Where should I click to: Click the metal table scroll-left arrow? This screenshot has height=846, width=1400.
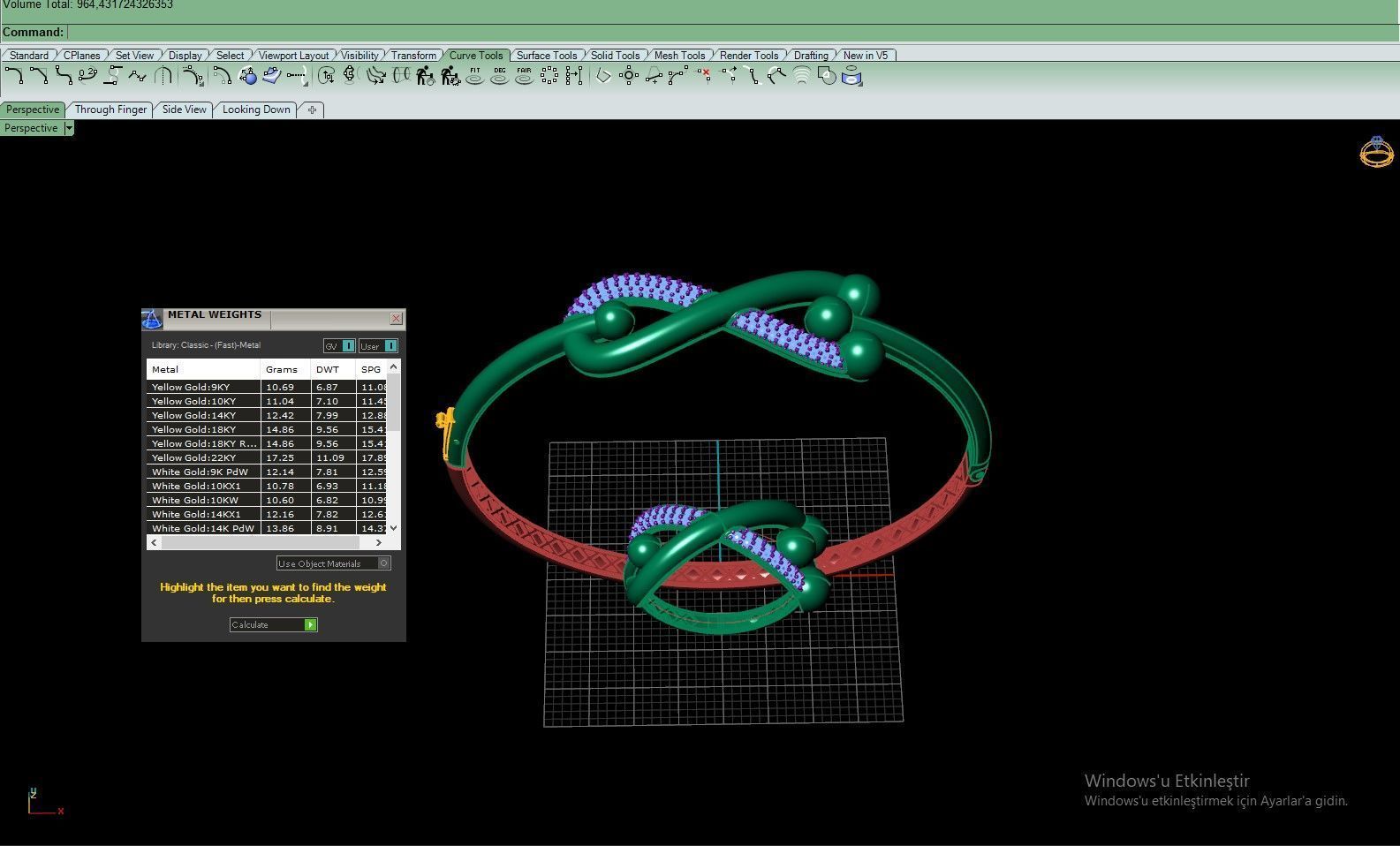coord(155,542)
